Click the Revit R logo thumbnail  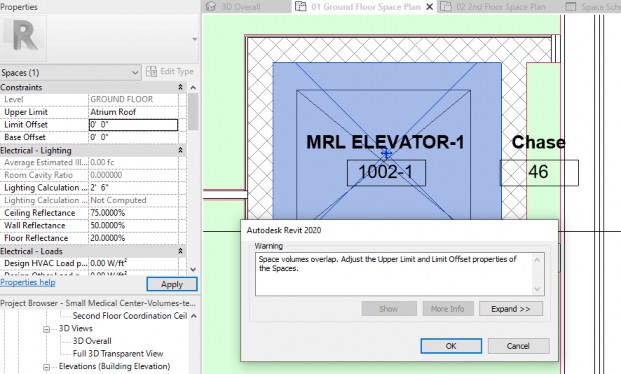(24, 38)
